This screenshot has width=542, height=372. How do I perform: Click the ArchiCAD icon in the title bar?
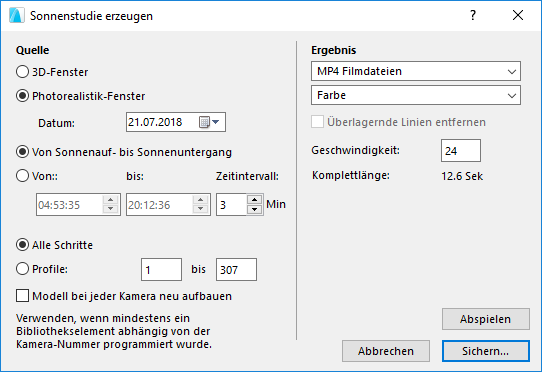(x=17, y=16)
